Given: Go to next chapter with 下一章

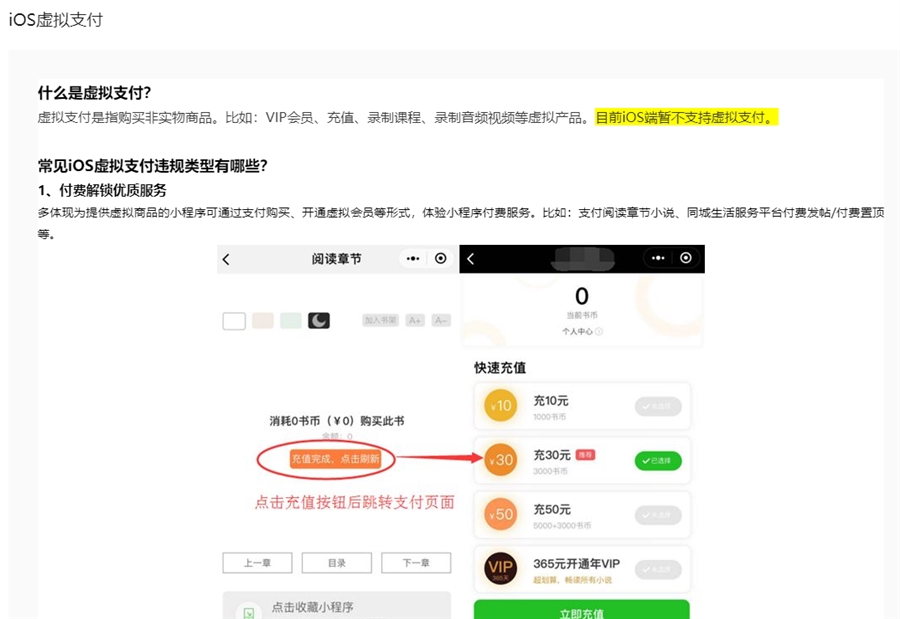Looking at the screenshot, I should pos(416,563).
